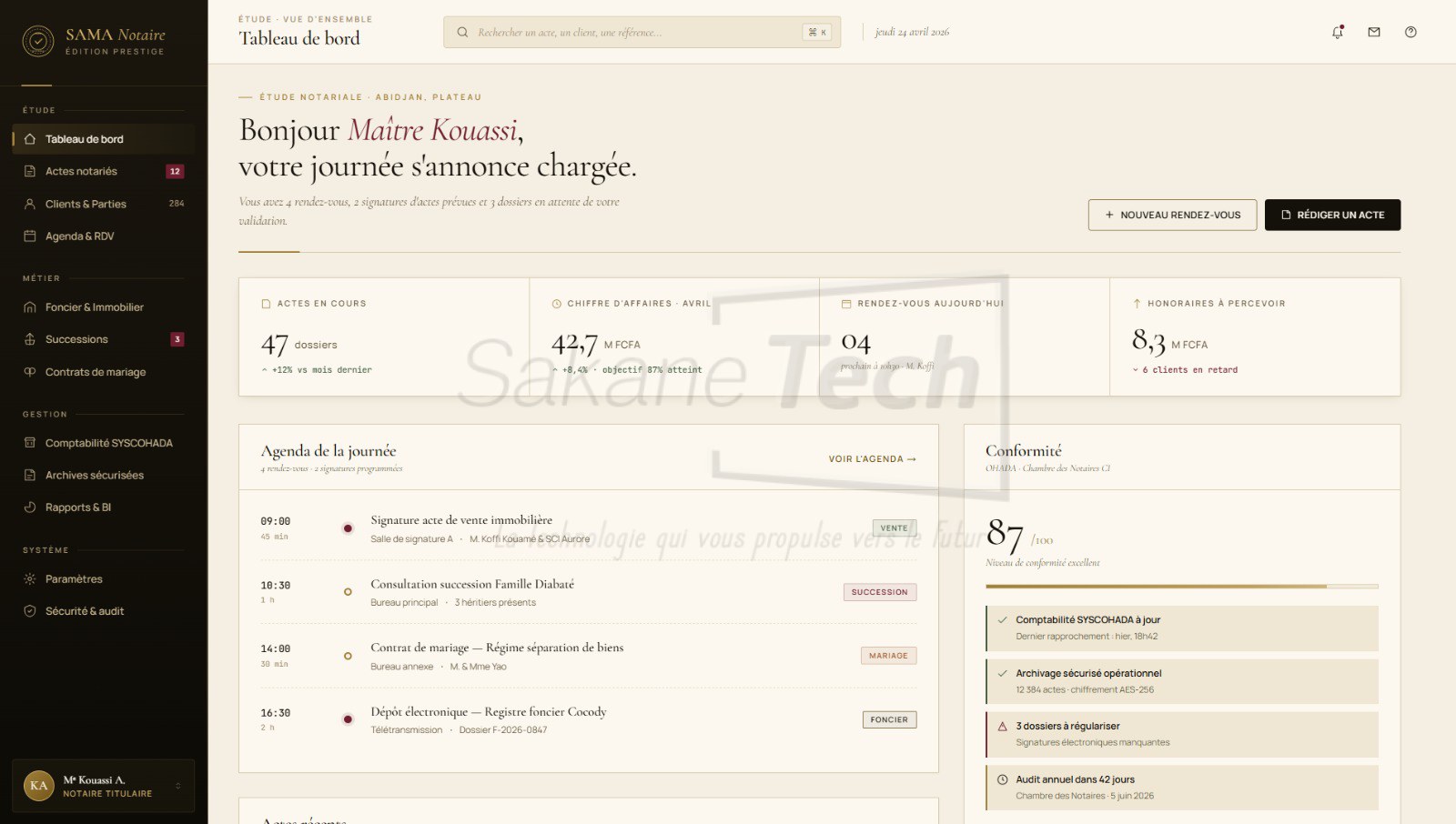The width and height of the screenshot is (1456, 824).
Task: Open the notifications bell icon
Action: click(x=1338, y=32)
